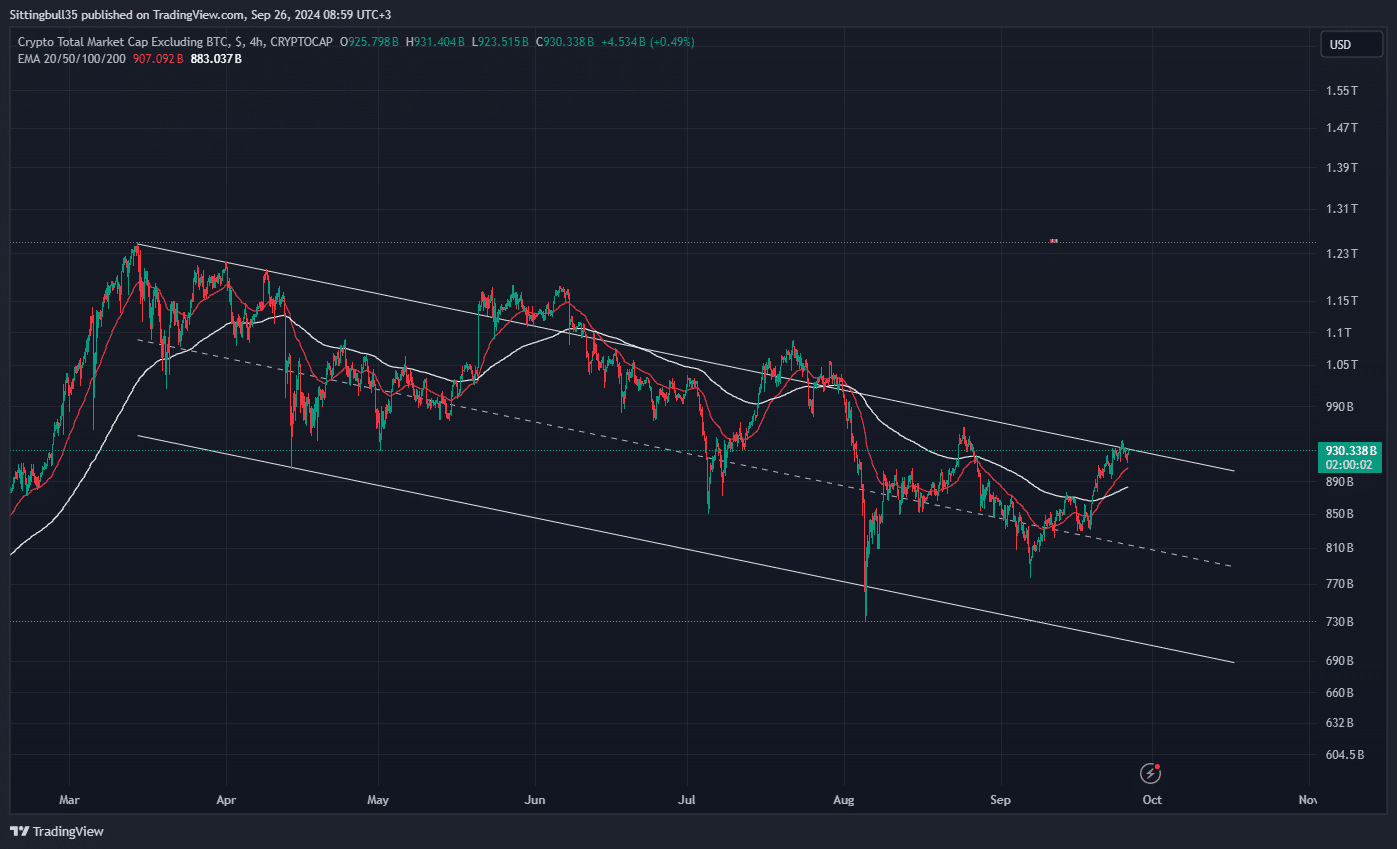Click the Aug label on the time axis
Screen dimensions: 1397x849
844,800
